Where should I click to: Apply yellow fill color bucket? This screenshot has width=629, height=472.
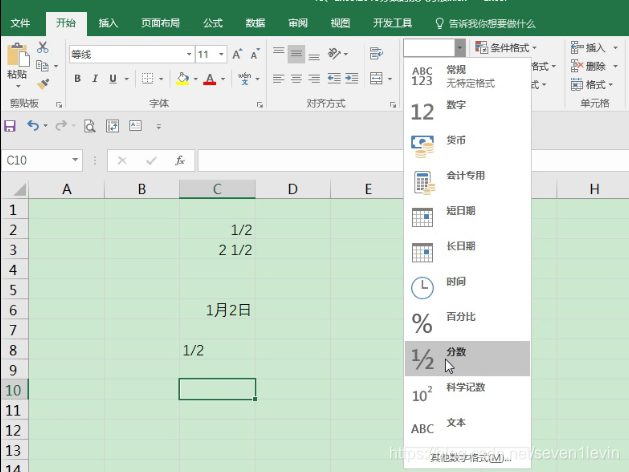click(183, 79)
